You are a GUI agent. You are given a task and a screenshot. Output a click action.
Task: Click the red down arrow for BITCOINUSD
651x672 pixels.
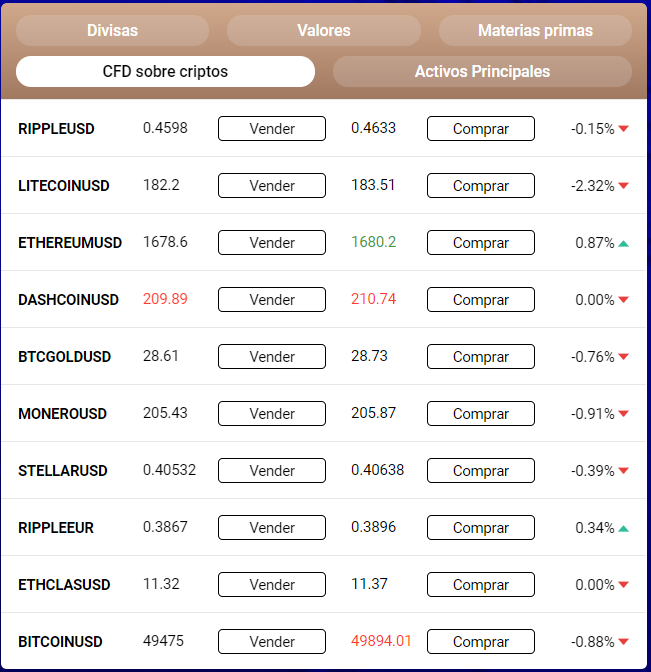coord(623,642)
